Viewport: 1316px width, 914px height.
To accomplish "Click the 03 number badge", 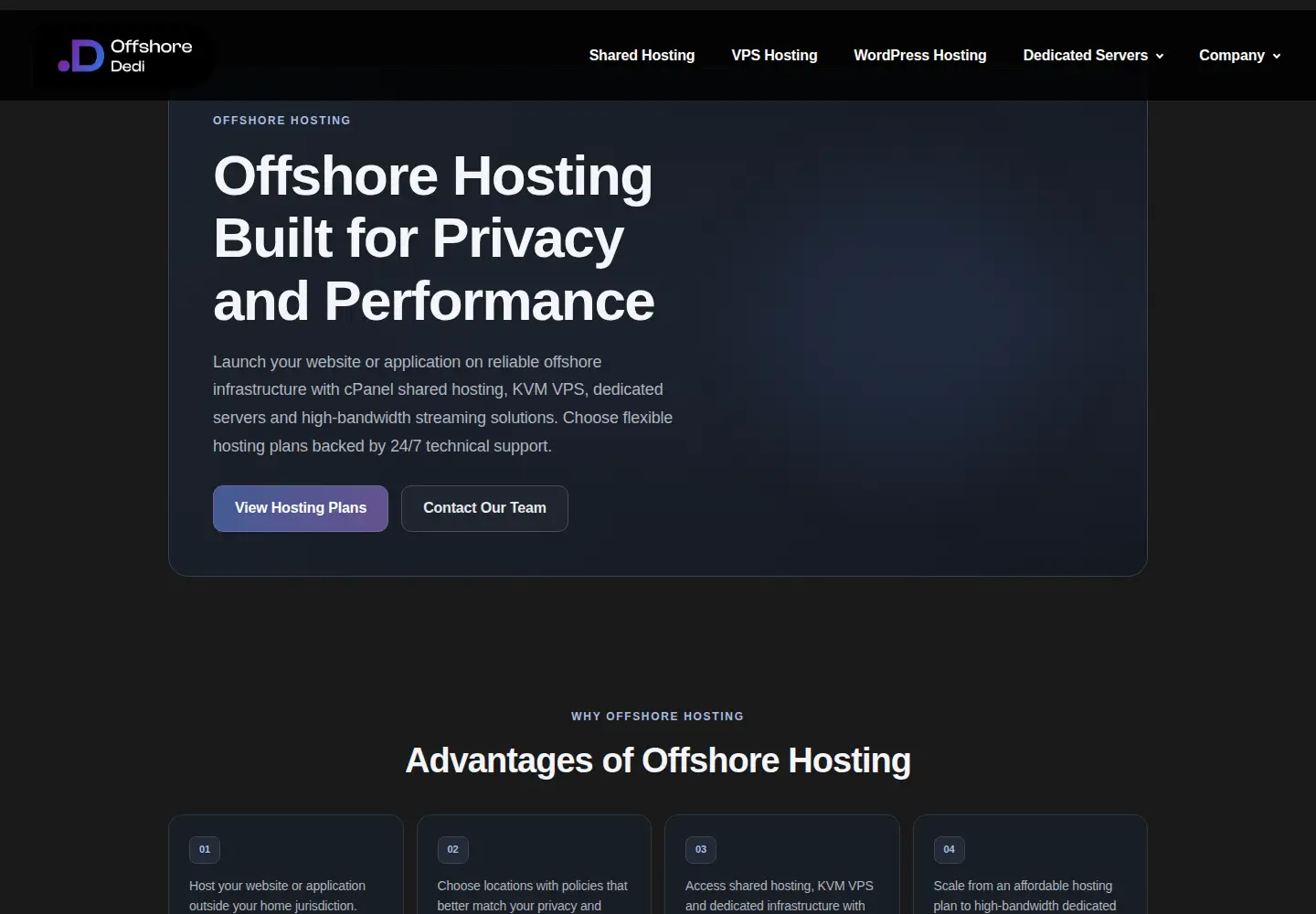I will pyautogui.click(x=701, y=849).
